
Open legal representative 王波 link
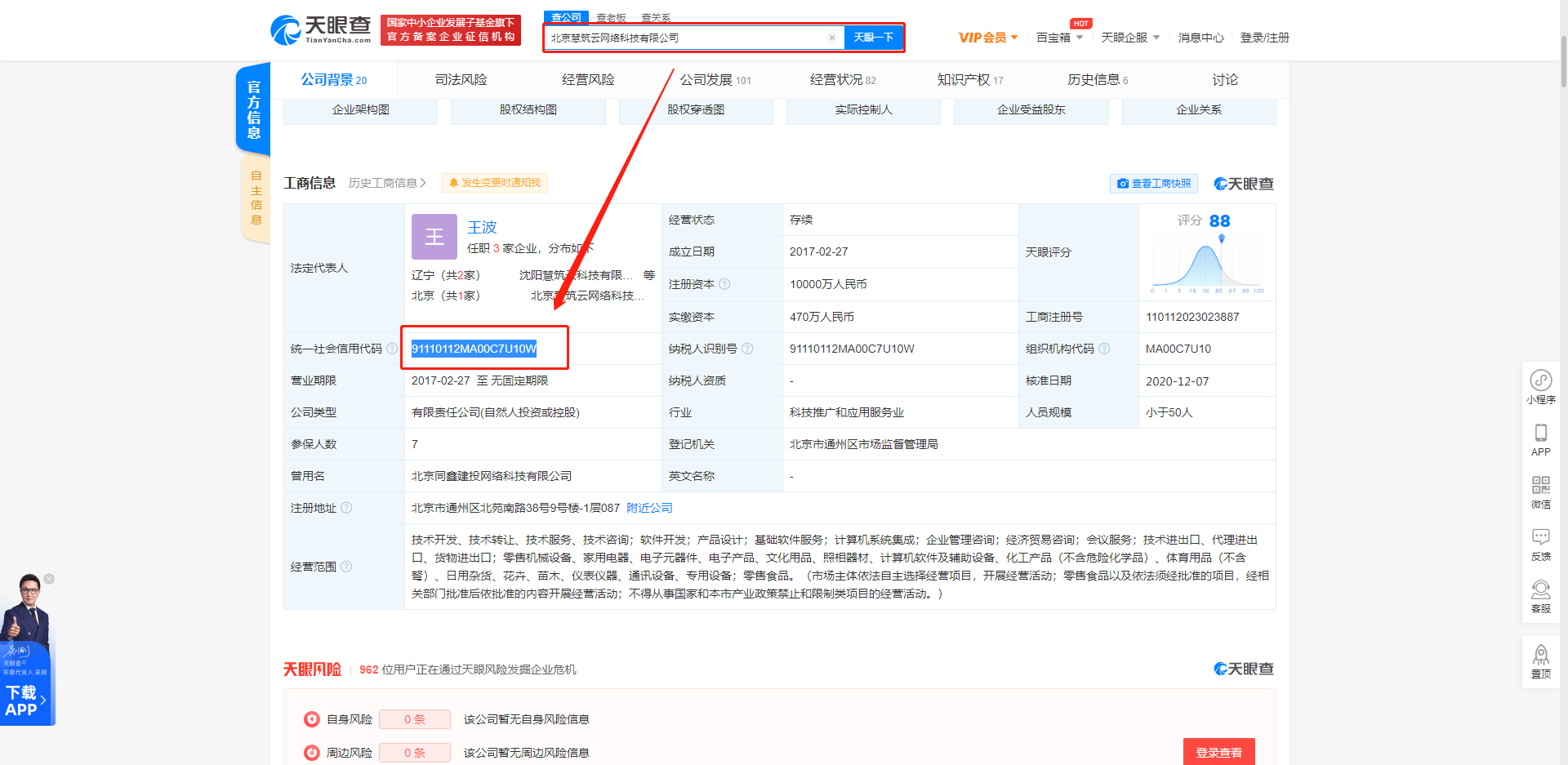point(482,227)
